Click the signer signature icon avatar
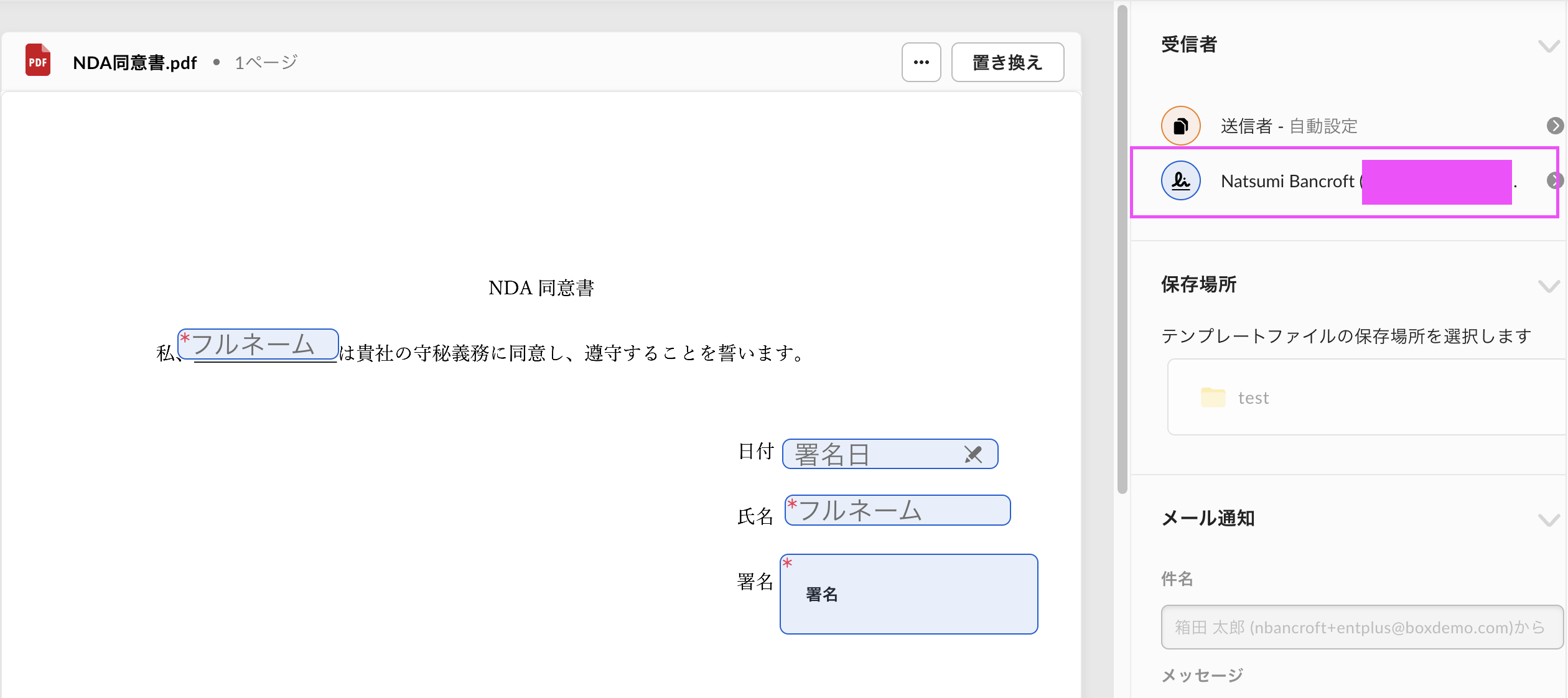Image resolution: width=1568 pixels, height=698 pixels. 1180,181
